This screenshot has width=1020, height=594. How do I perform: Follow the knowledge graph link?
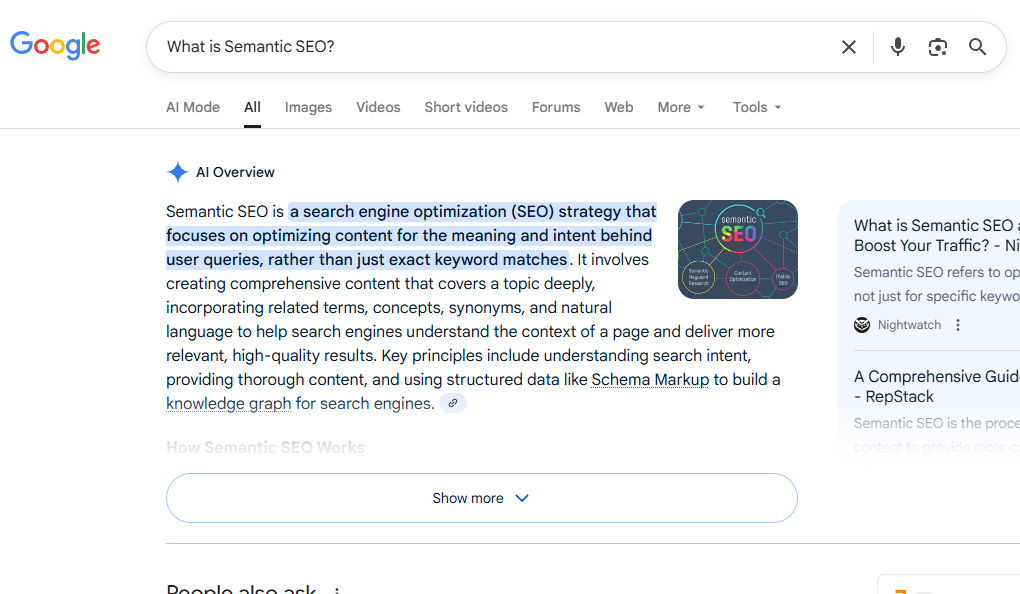tap(228, 403)
